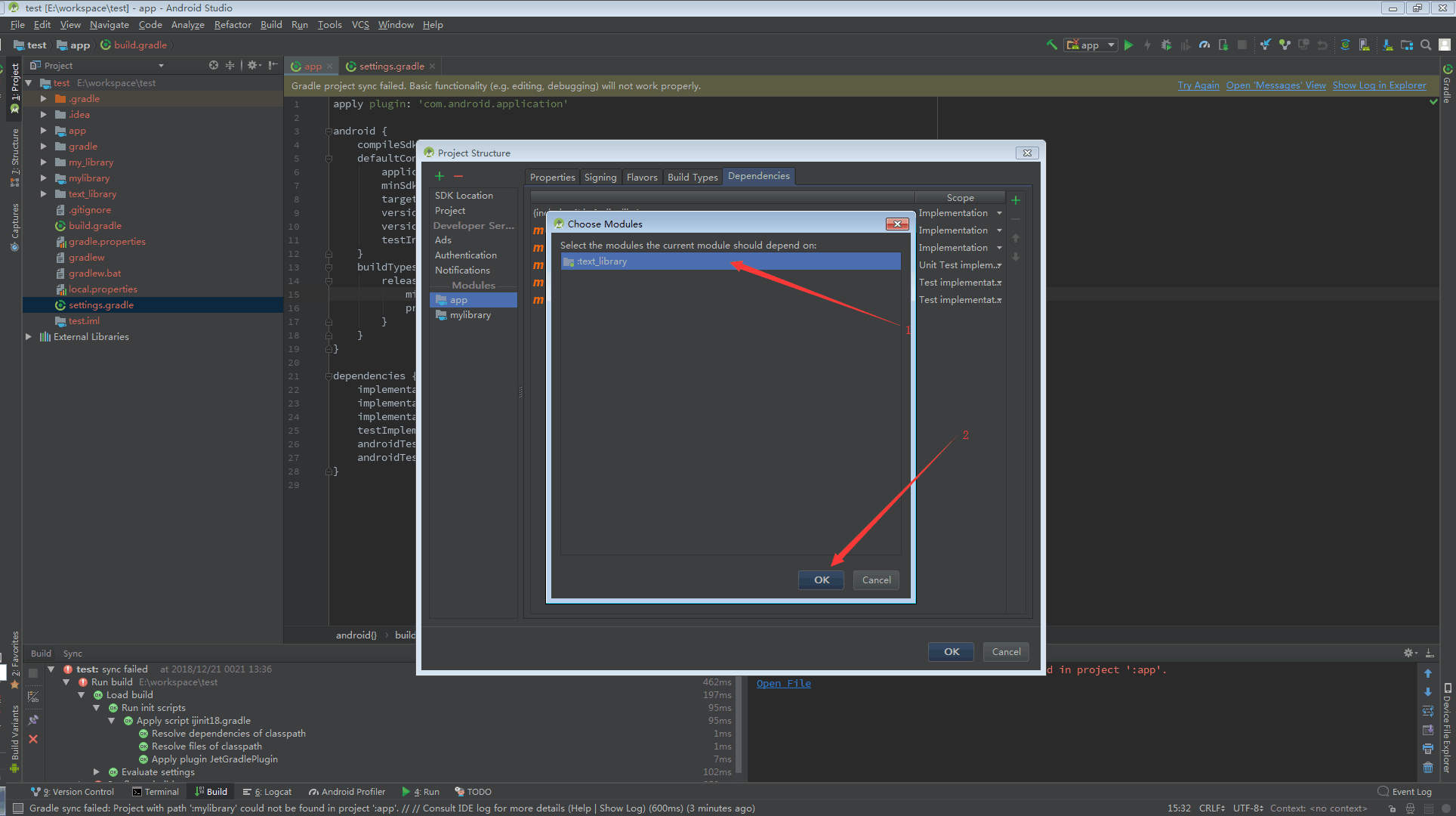Switch to the Build Types tab
Viewport: 1456px width, 816px height.
pos(692,176)
